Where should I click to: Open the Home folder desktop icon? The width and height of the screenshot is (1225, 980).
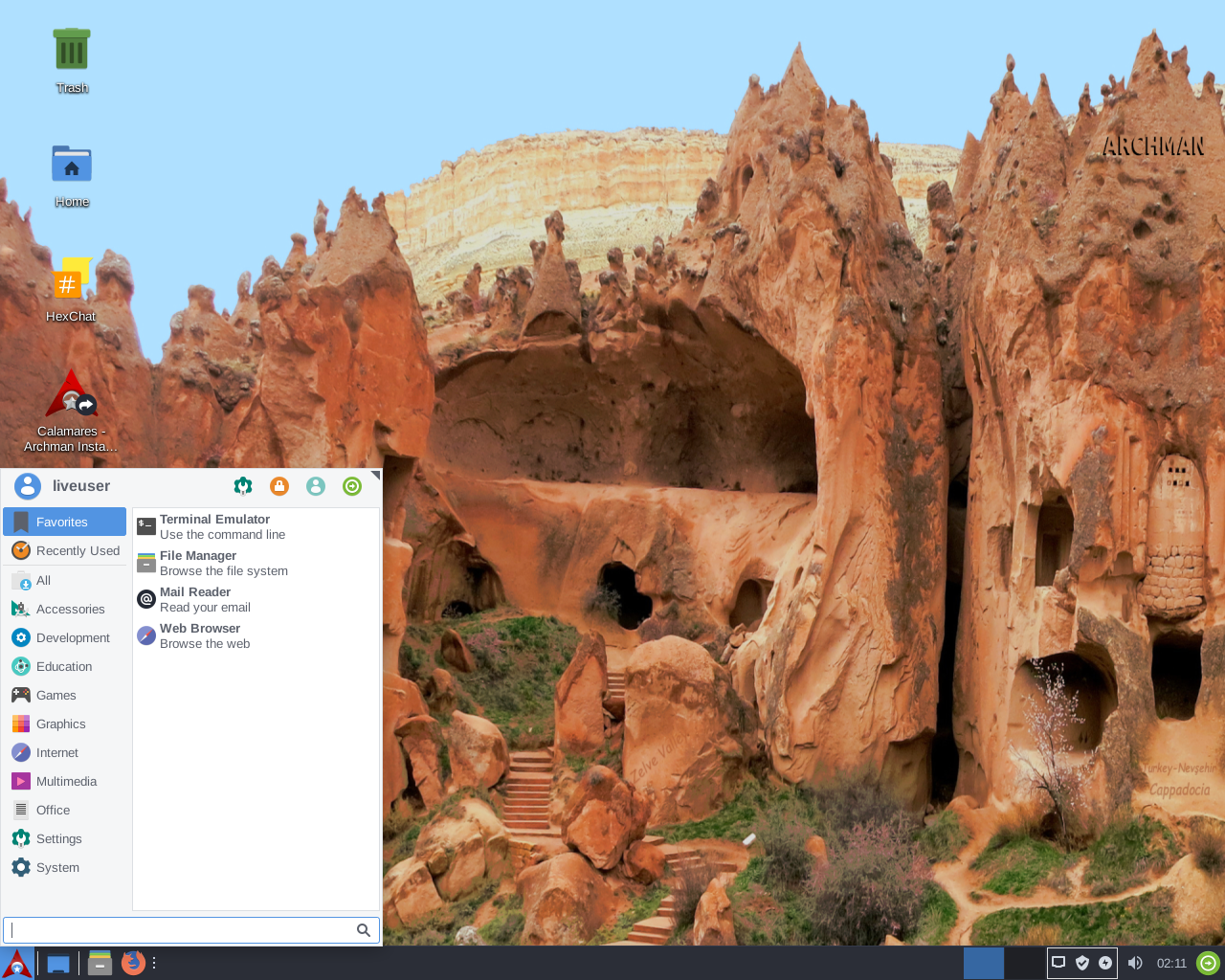click(72, 175)
